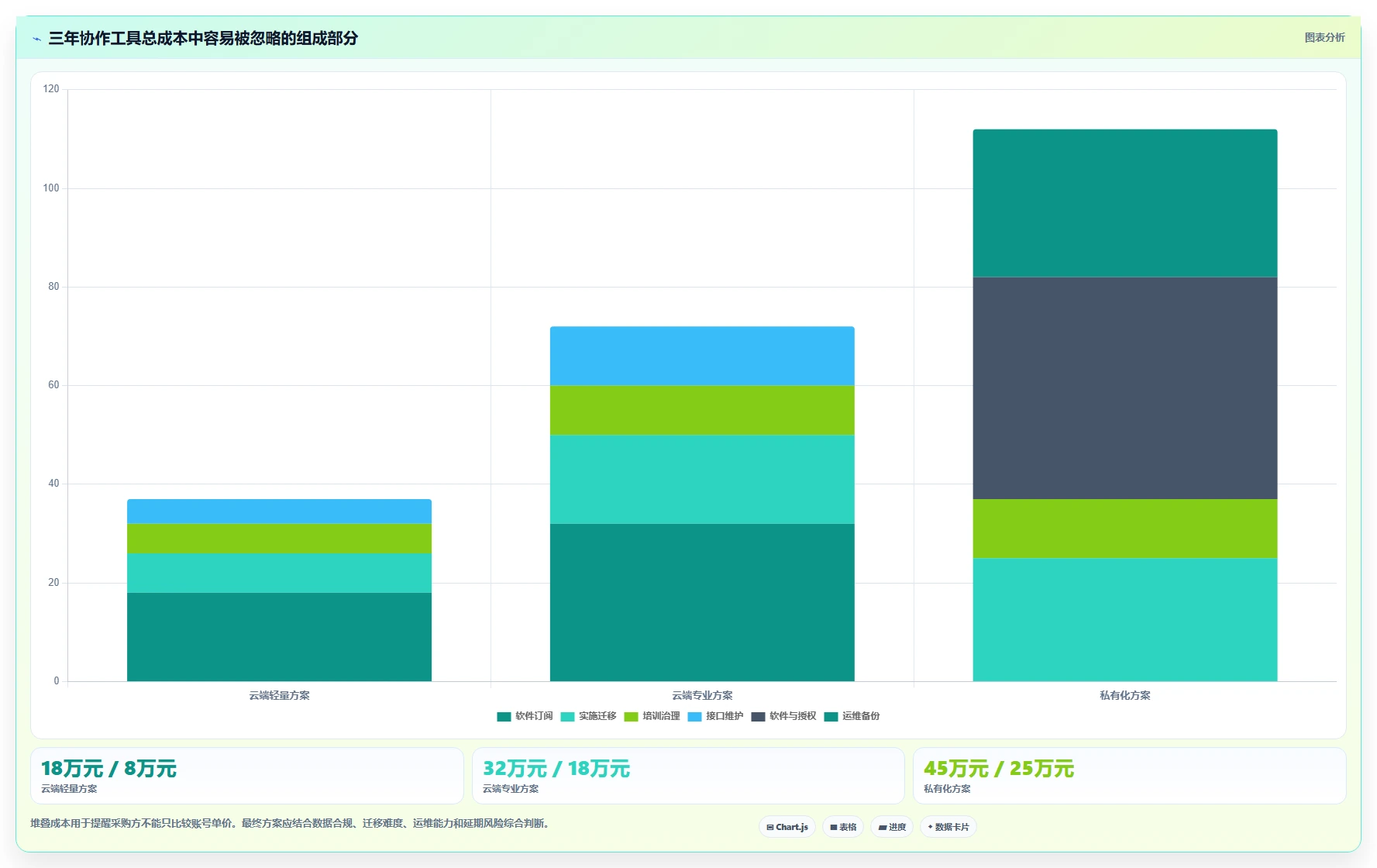
Task: Click the 80 y-axis tick label
Action: coord(53,287)
